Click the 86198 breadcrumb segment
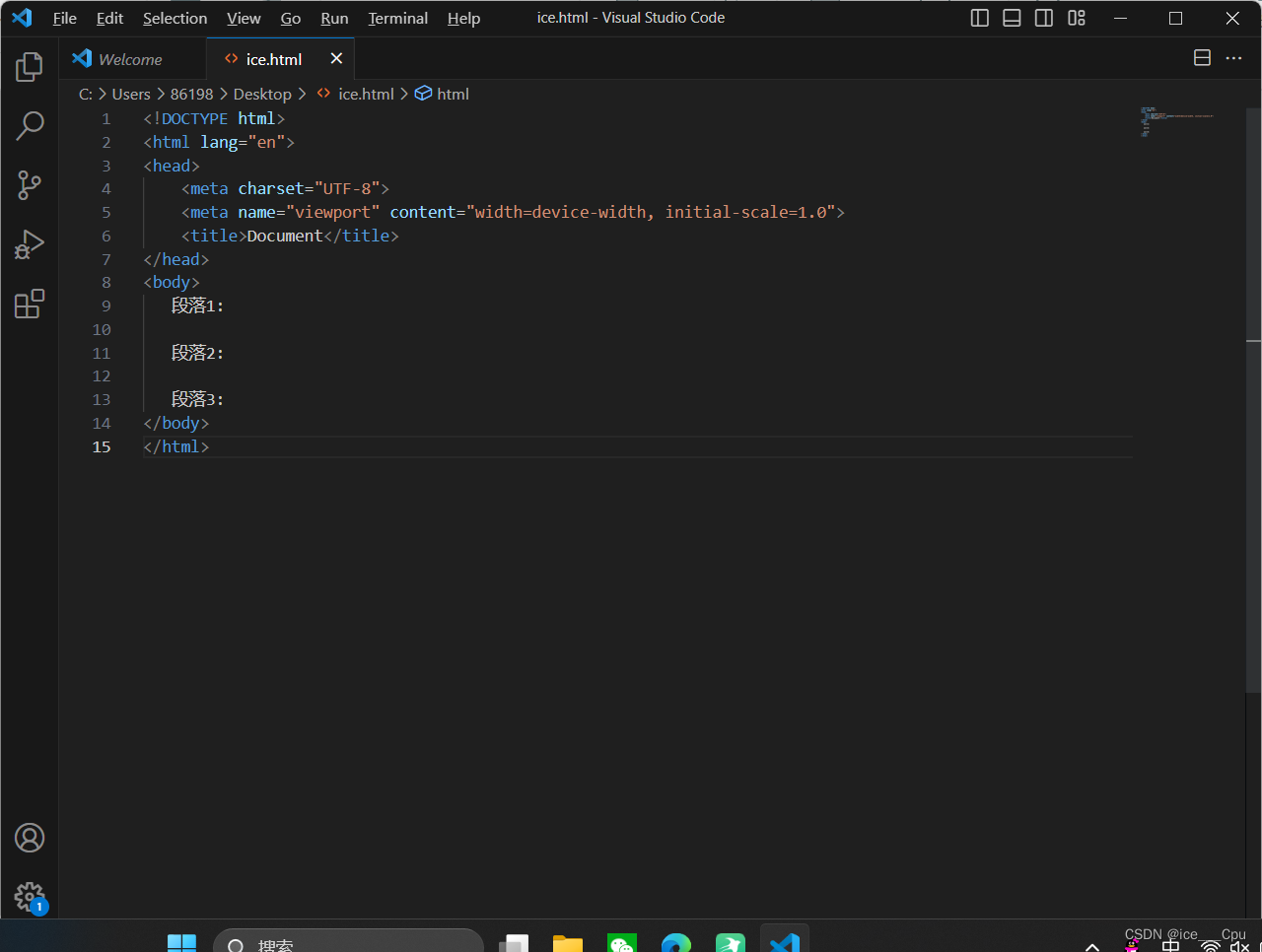 [191, 94]
